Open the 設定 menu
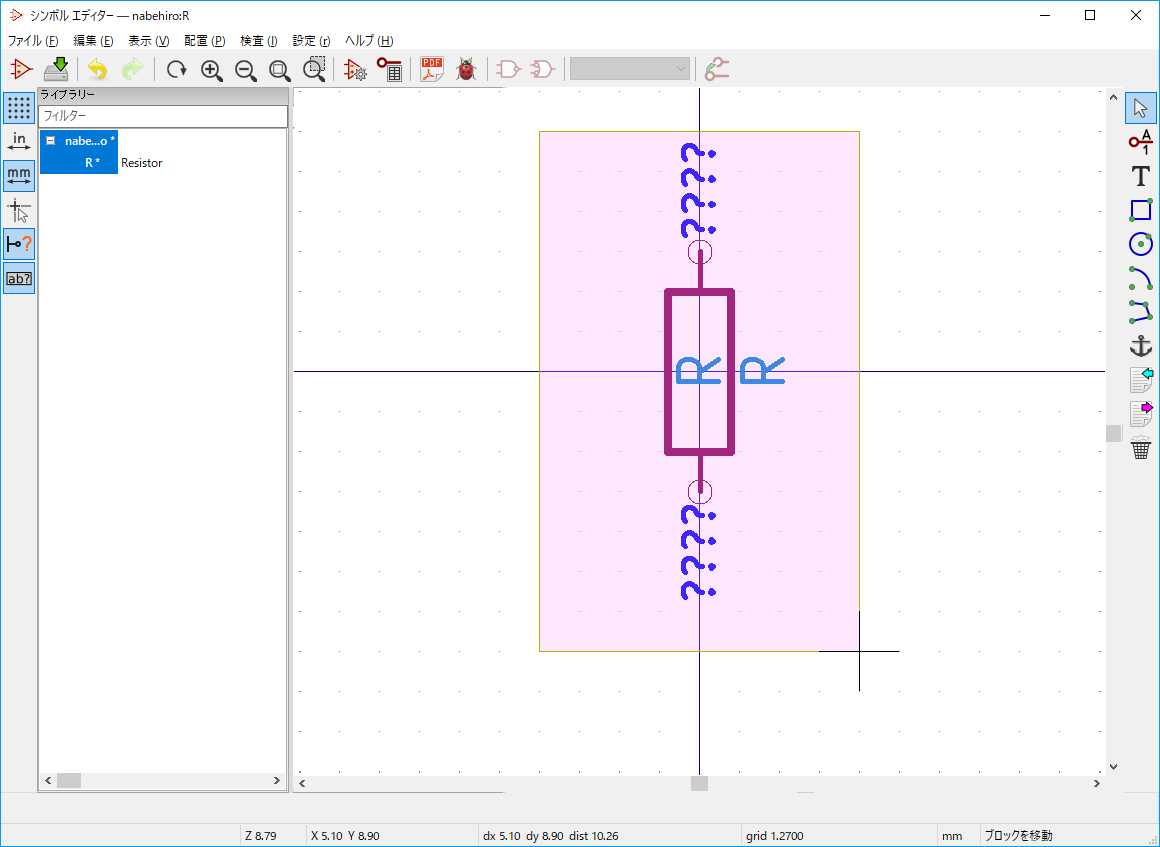This screenshot has width=1160, height=847. pos(311,41)
